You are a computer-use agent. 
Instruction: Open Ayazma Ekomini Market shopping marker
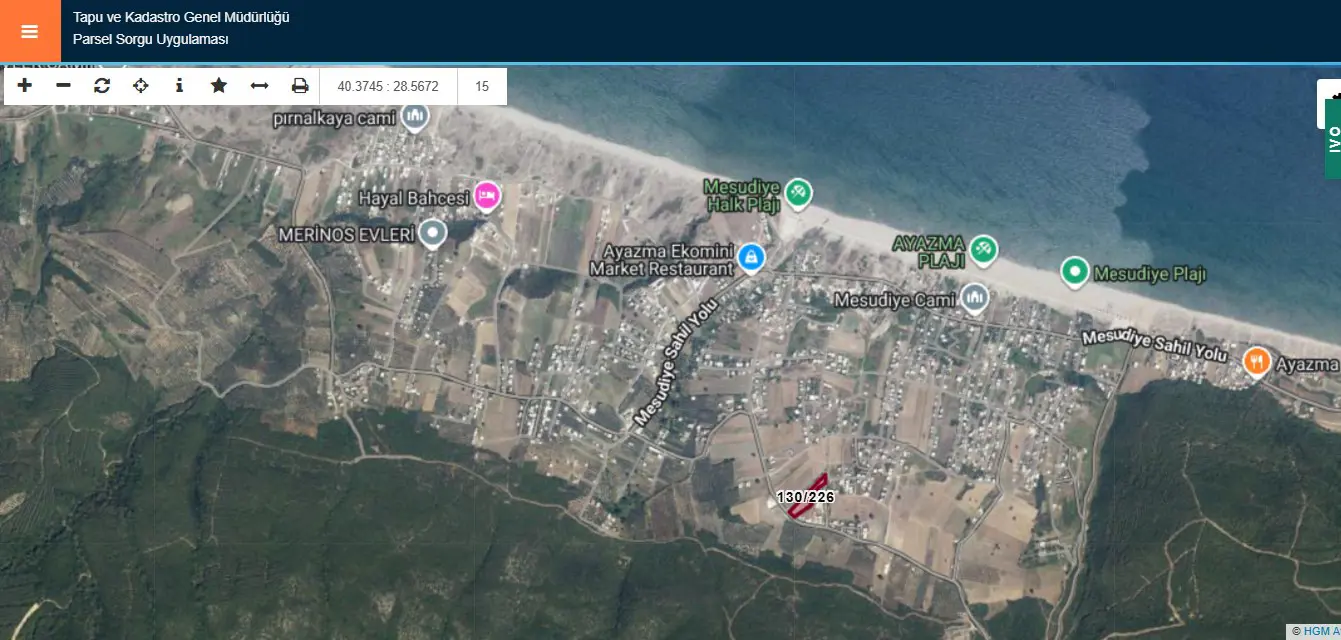(x=750, y=259)
